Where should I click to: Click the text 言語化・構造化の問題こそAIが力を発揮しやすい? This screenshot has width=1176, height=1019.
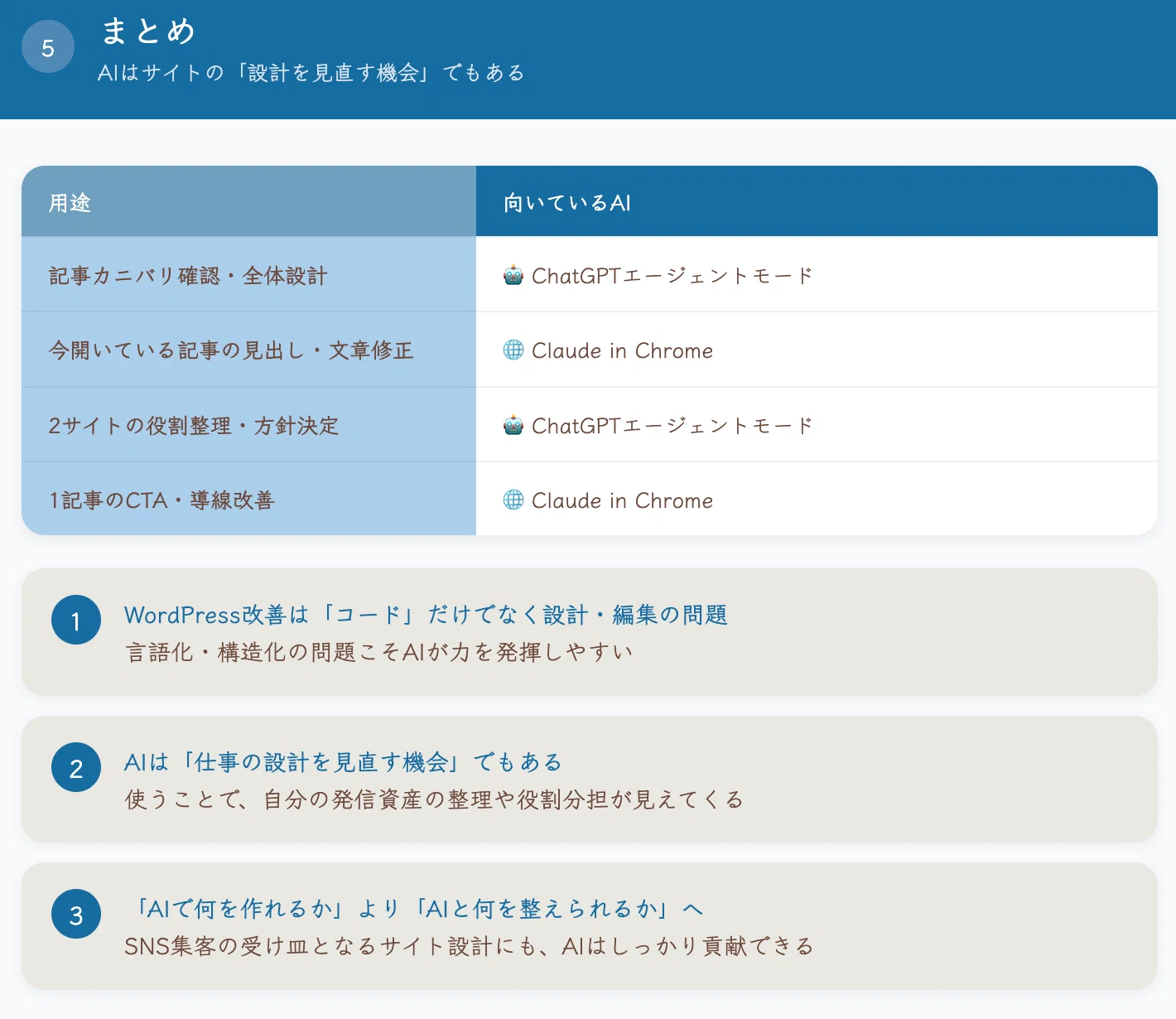click(379, 652)
